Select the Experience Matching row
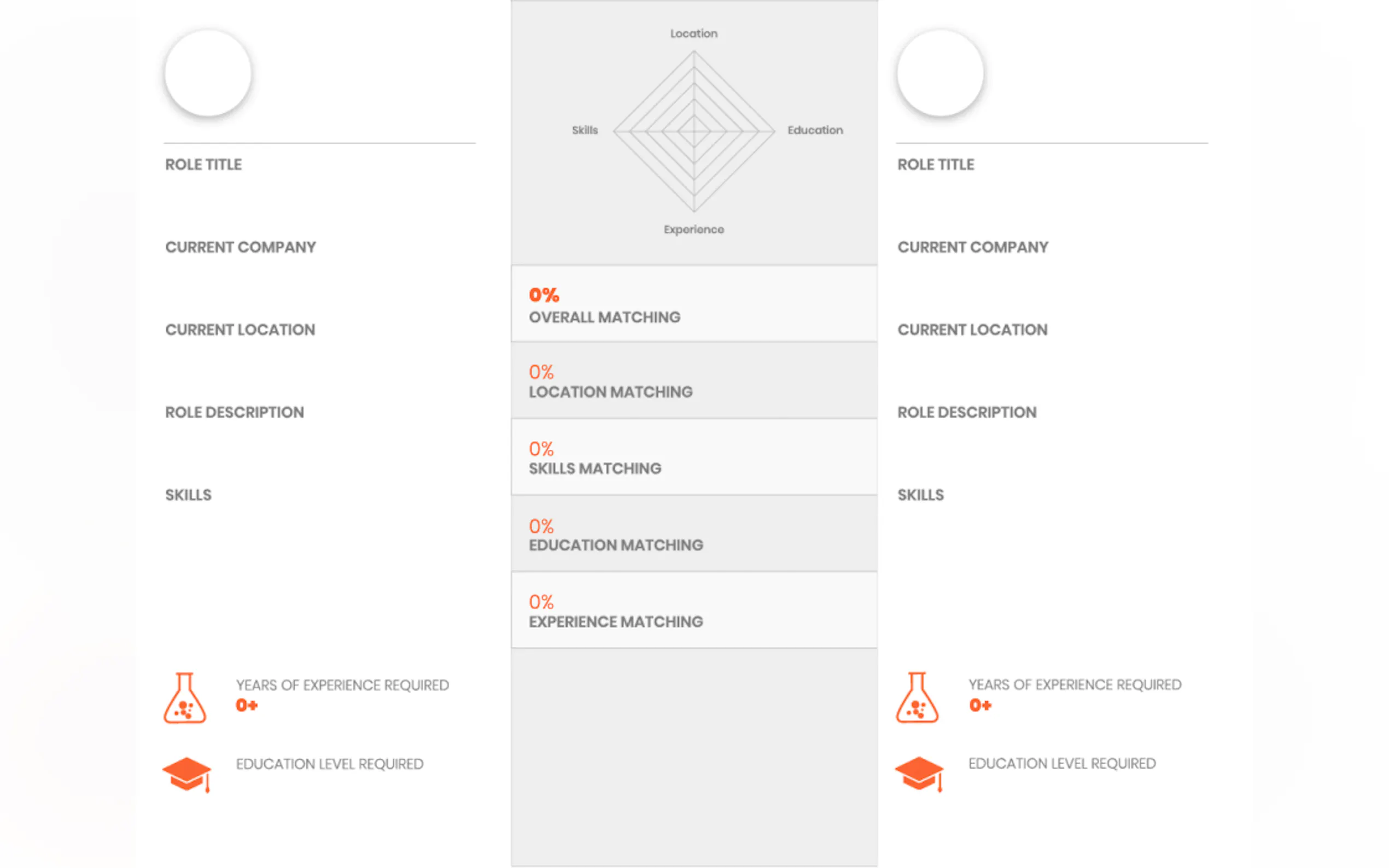The image size is (1389, 868). pyautogui.click(x=693, y=611)
